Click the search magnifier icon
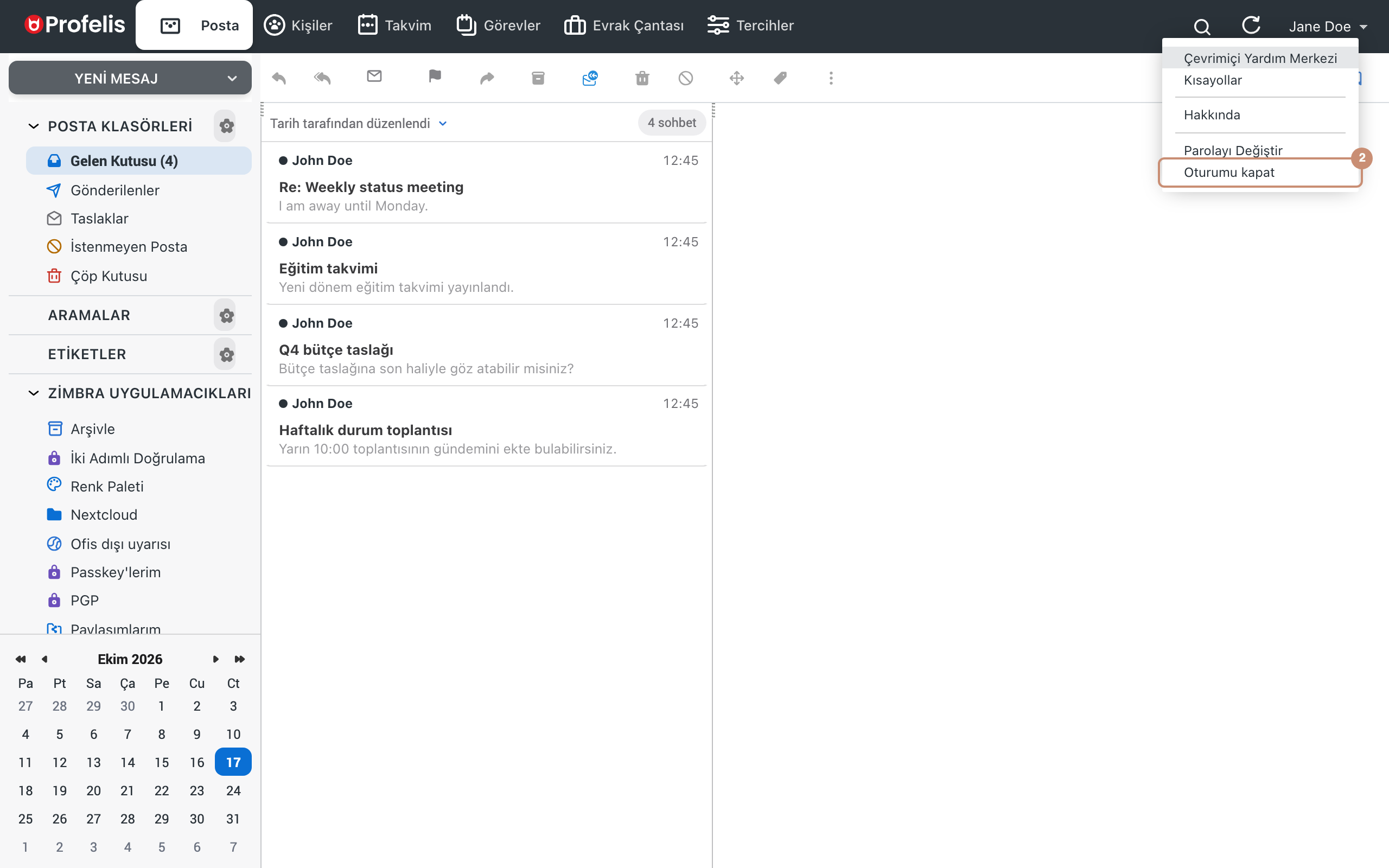Image resolution: width=1389 pixels, height=868 pixels. tap(1202, 27)
